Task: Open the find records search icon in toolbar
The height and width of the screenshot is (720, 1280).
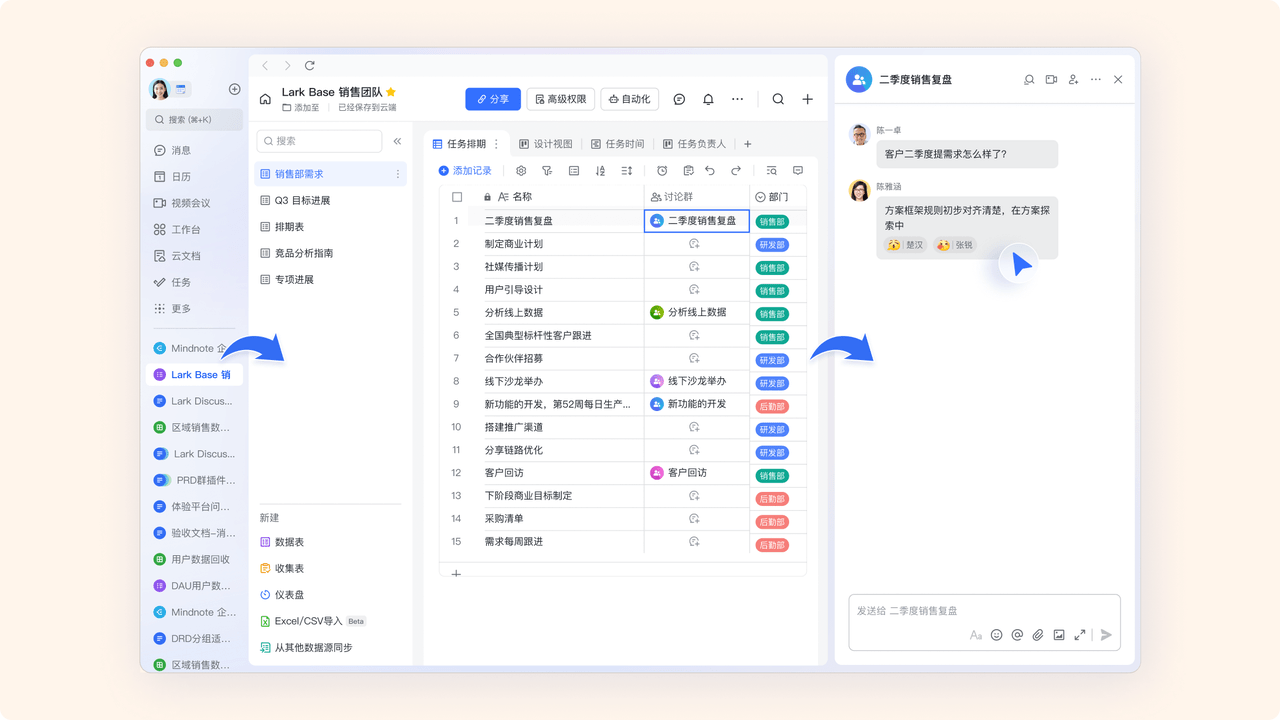Action: (771, 171)
